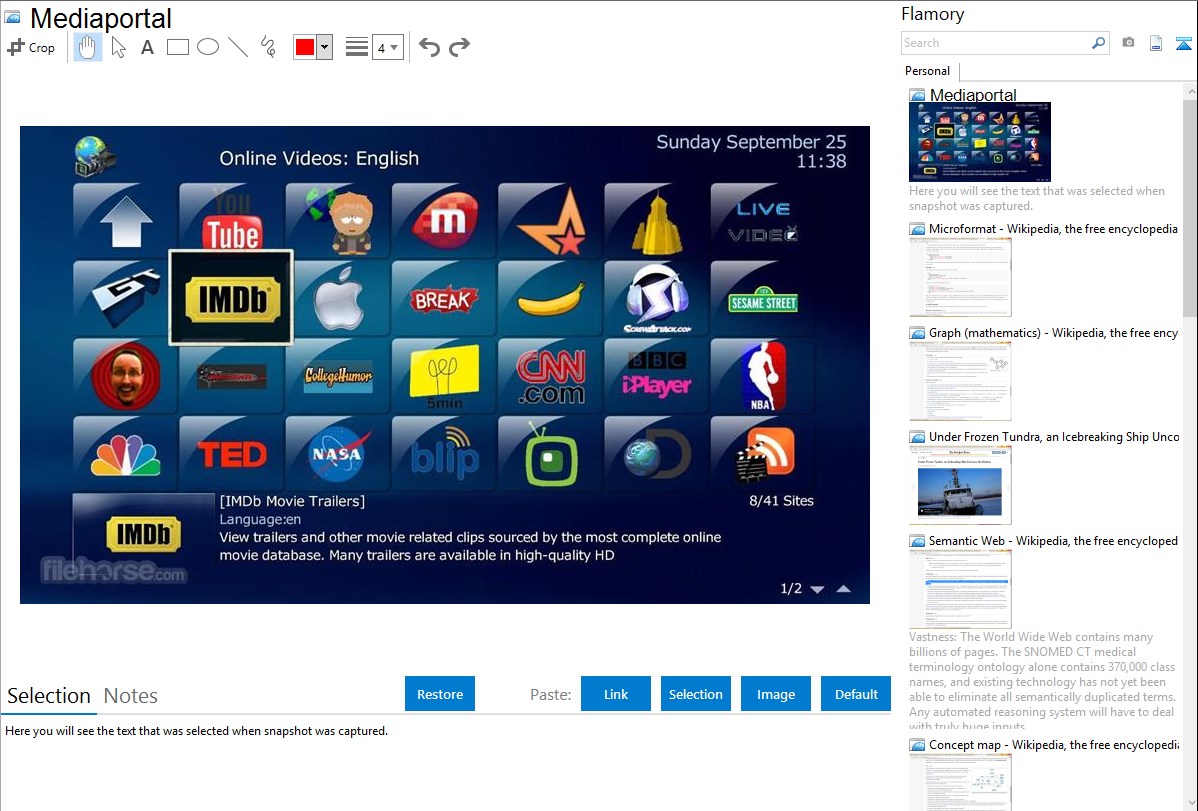The height and width of the screenshot is (811, 1198).
Task: Click the TED tile
Action: pyautogui.click(x=232, y=455)
